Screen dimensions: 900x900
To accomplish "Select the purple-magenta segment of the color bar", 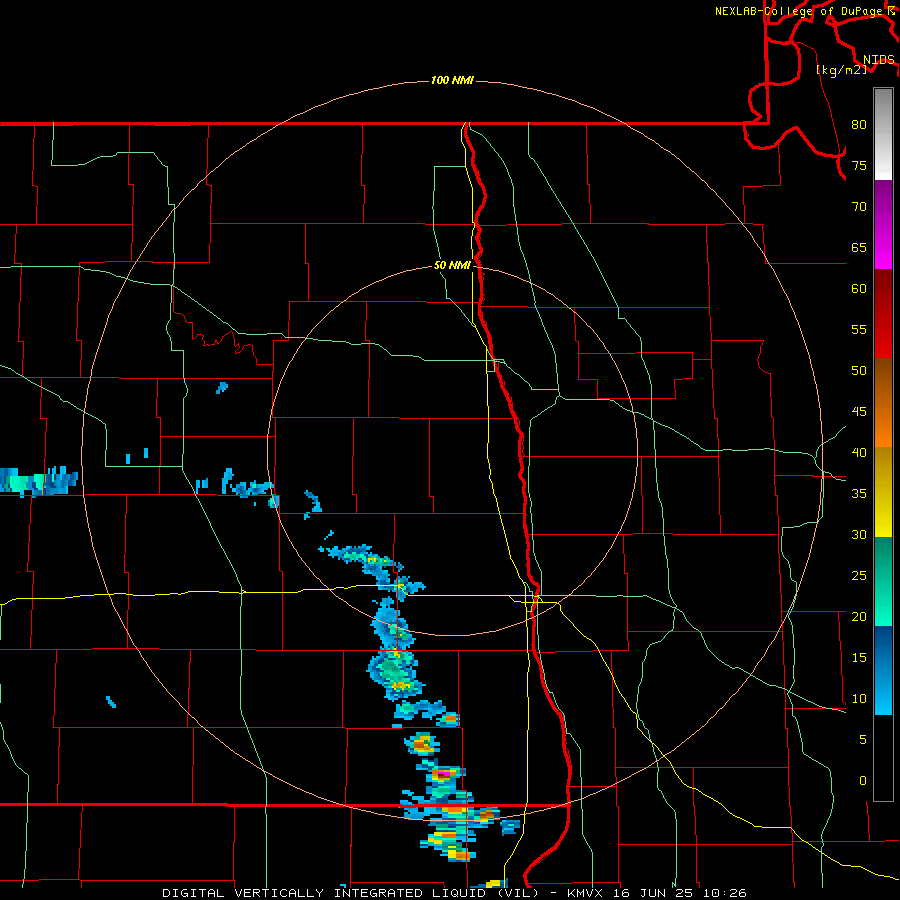I will (883, 224).
